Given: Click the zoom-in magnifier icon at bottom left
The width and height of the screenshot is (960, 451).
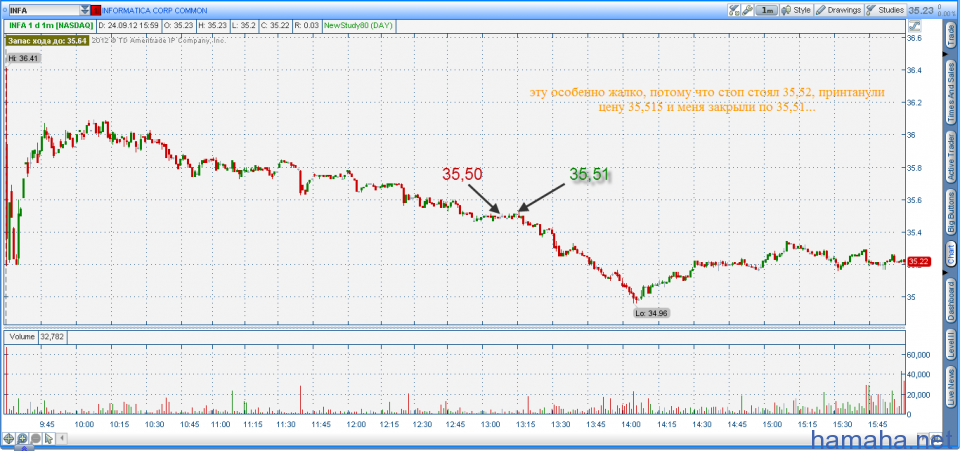Looking at the screenshot, I should click(21, 439).
